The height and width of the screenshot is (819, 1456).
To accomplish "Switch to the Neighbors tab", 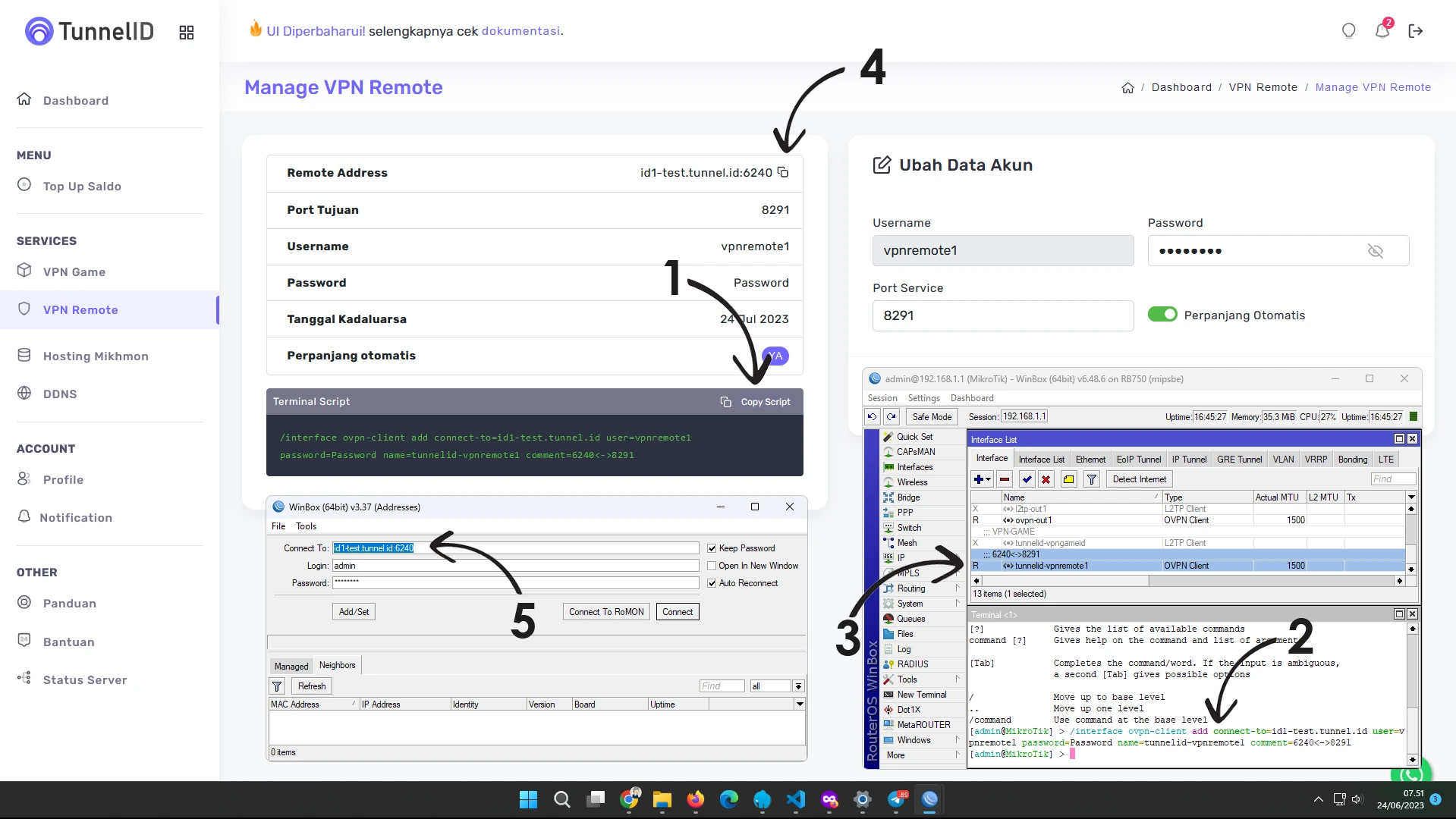I will click(x=337, y=665).
